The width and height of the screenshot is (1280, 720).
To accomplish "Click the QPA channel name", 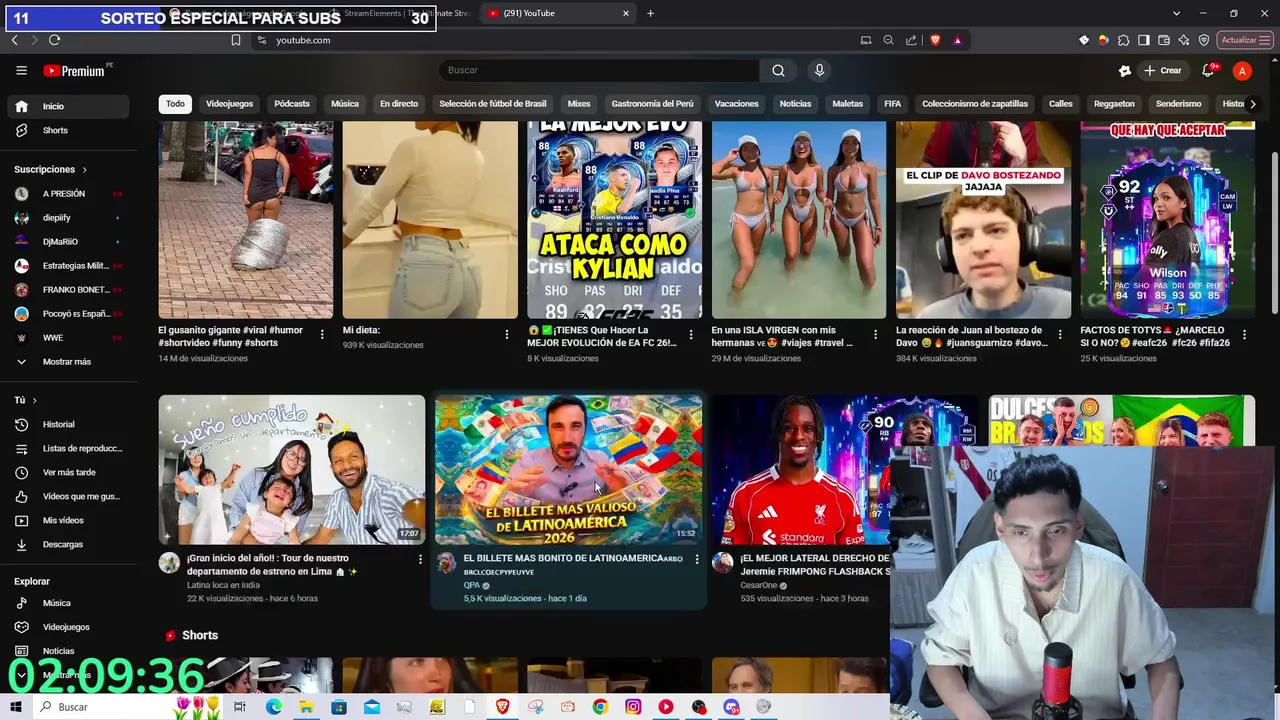I will click(x=471, y=585).
